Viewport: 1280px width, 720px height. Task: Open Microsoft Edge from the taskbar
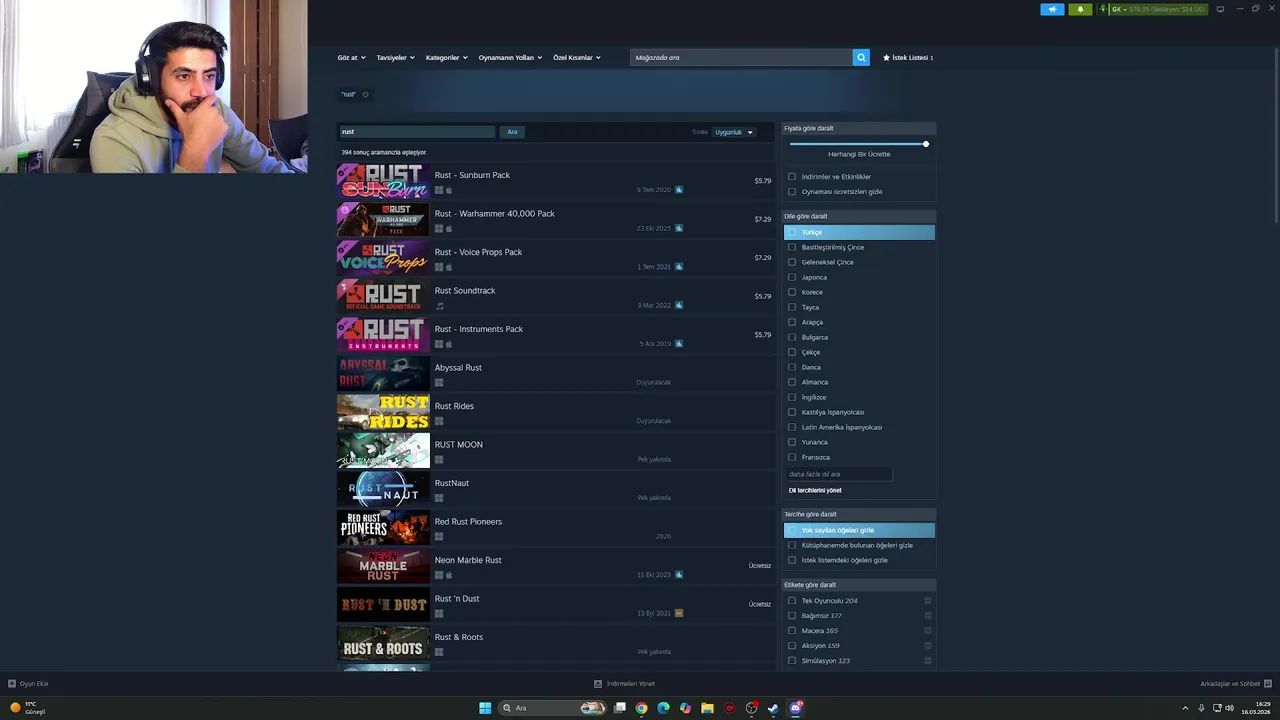tap(663, 708)
